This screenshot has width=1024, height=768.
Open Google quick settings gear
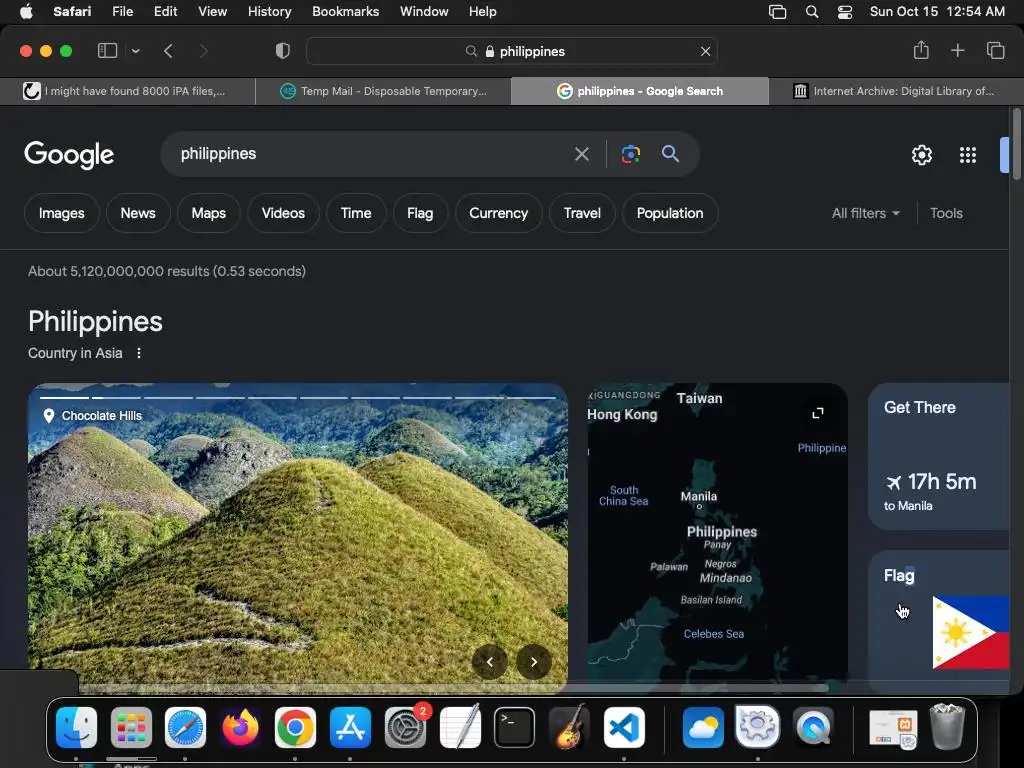pyautogui.click(x=921, y=155)
